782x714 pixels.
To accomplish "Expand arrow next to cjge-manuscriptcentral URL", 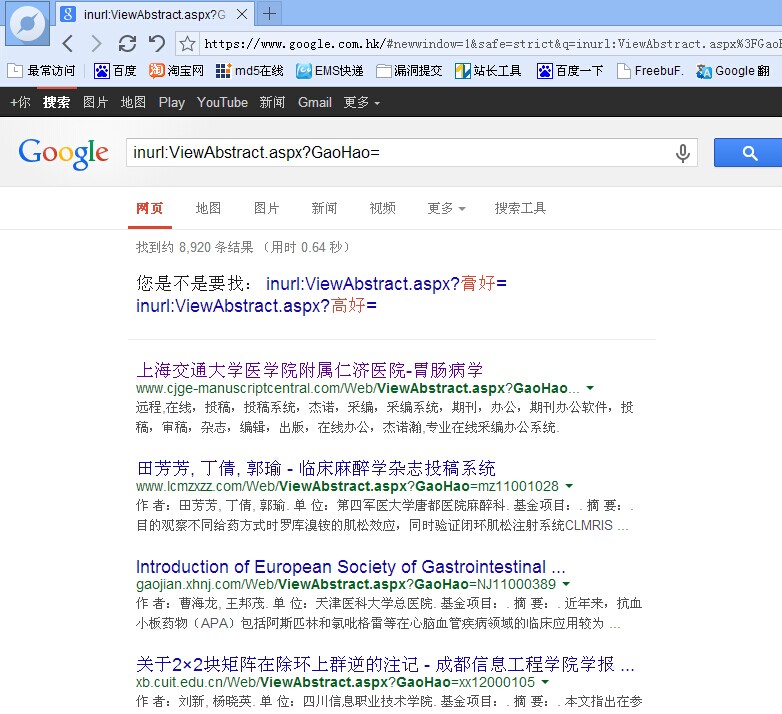I will [x=590, y=388].
